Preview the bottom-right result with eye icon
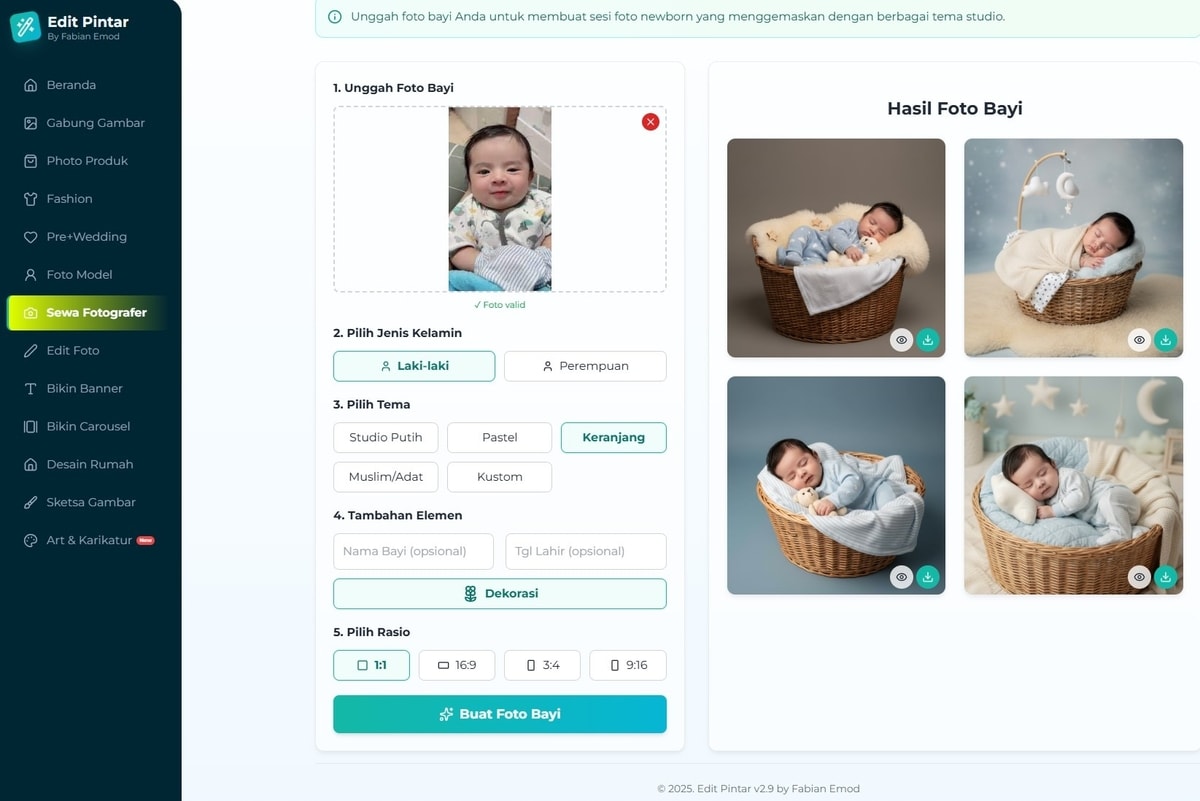 pos(1139,577)
